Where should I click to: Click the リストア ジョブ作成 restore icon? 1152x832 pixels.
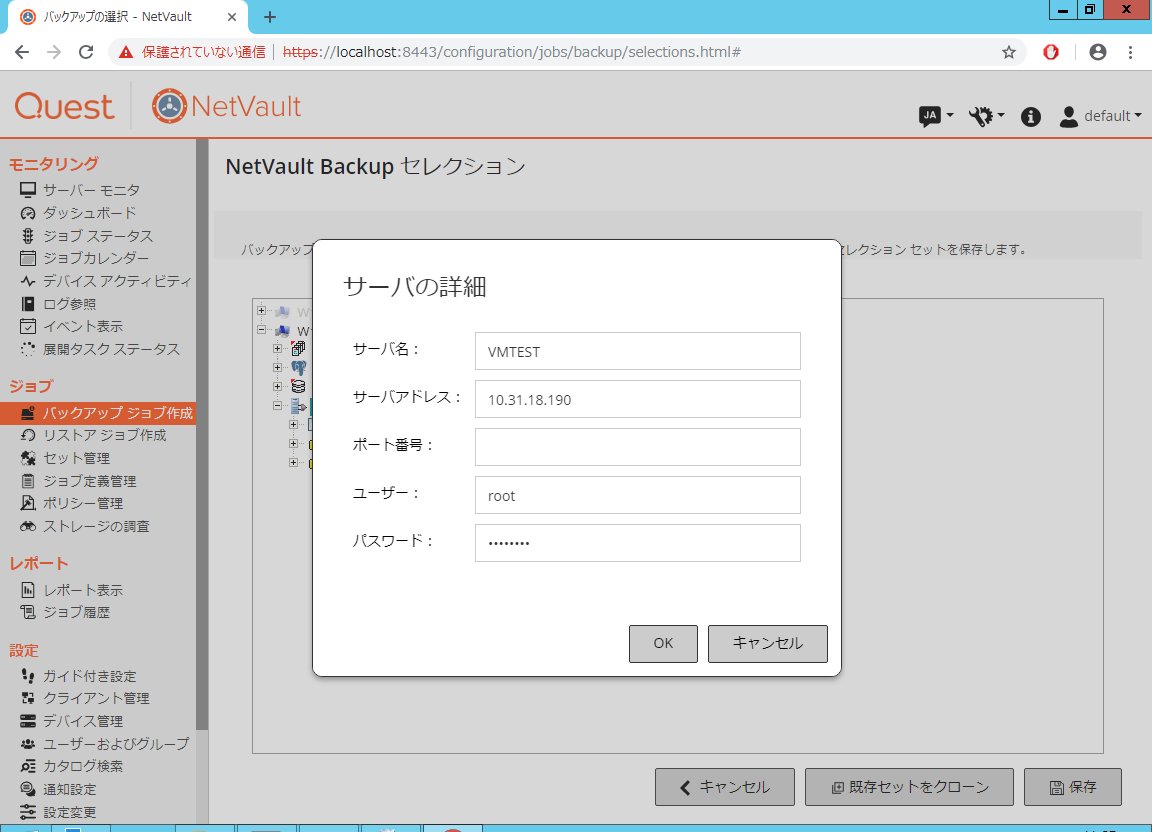(28, 435)
